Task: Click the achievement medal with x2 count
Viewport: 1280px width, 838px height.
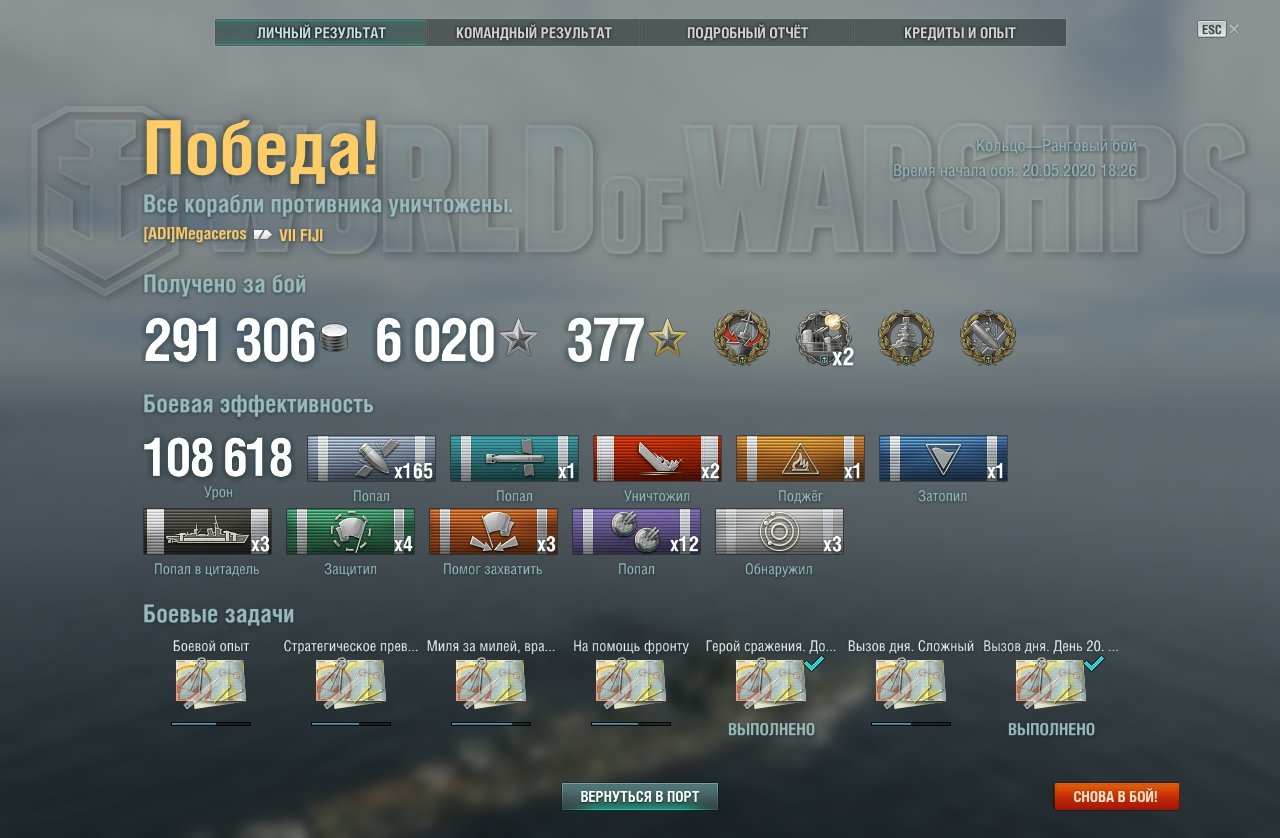Action: point(823,338)
